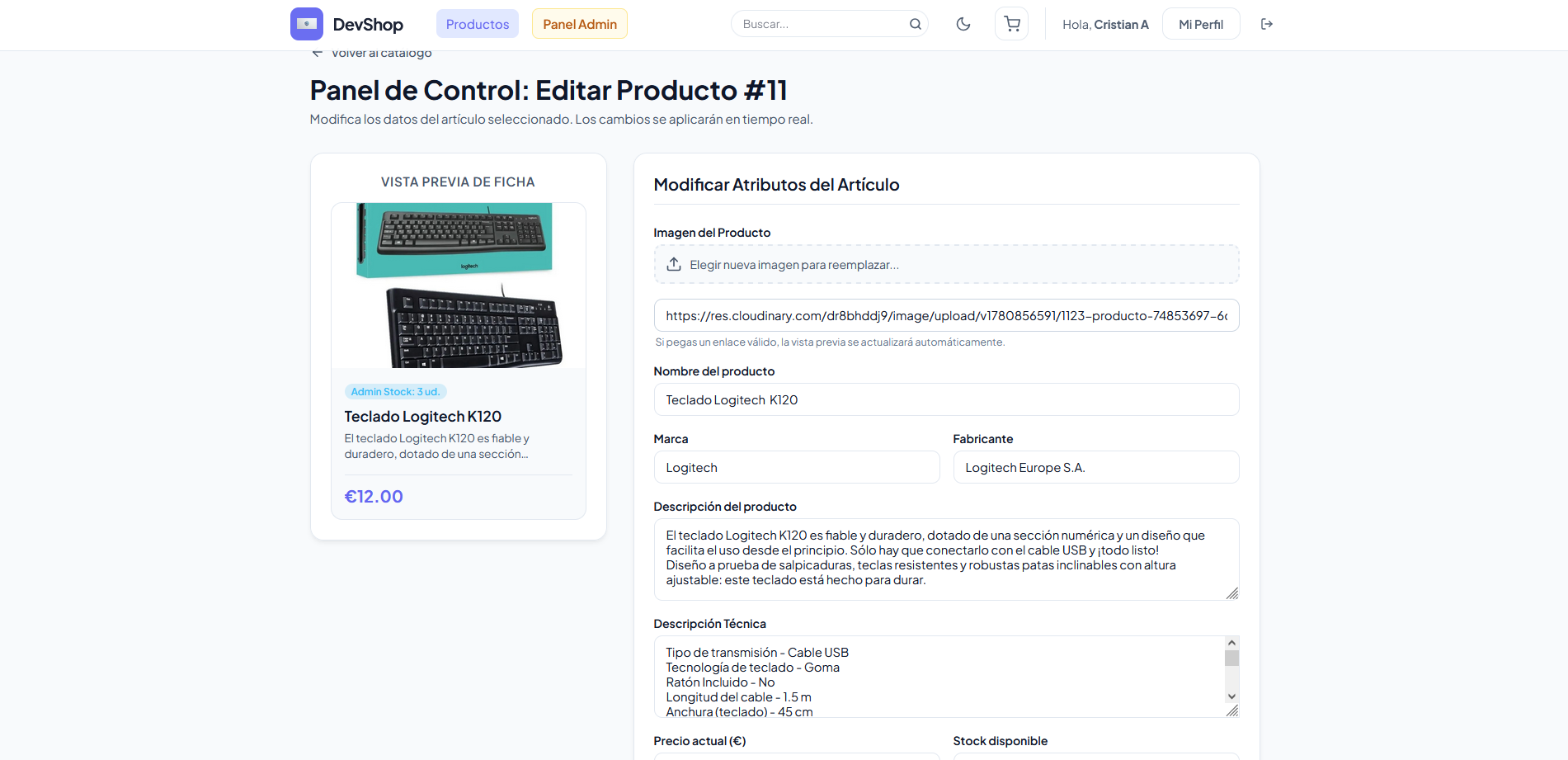Click the upload arrow icon
The width and height of the screenshot is (1568, 760).
[x=674, y=264]
